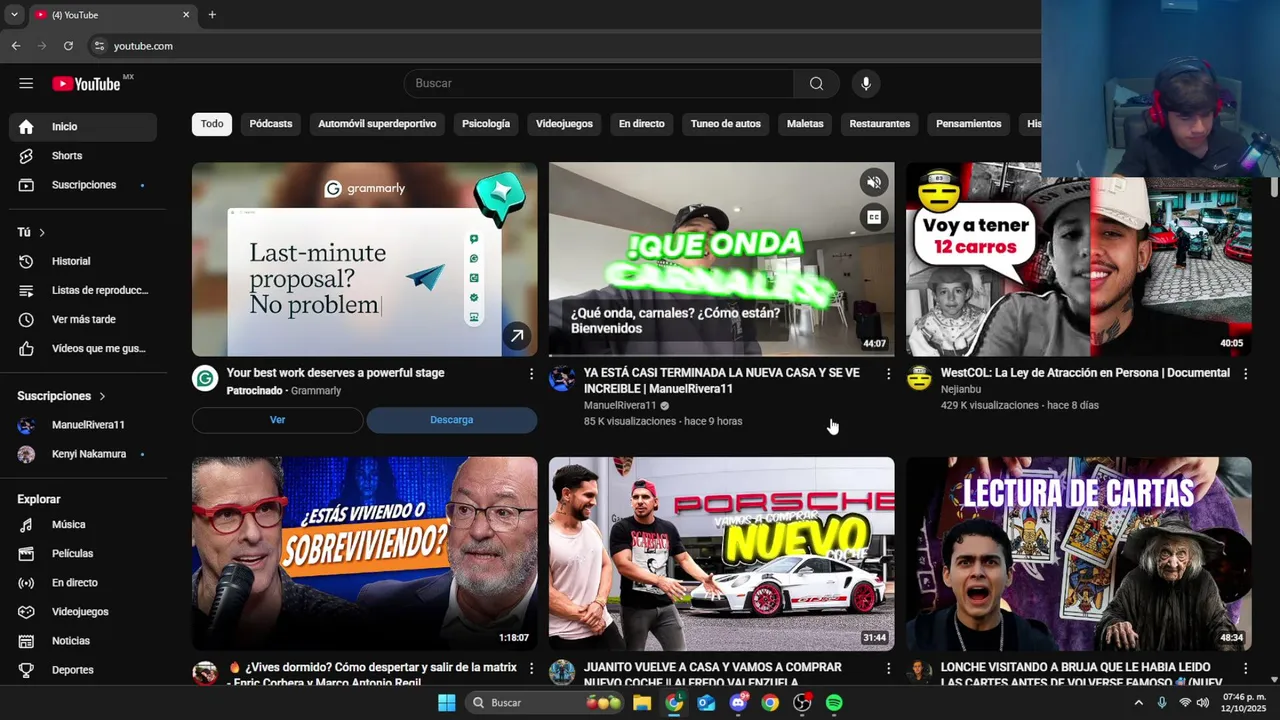Open Kenyi Nakamura subscription
The height and width of the screenshot is (720, 1280).
83,454
